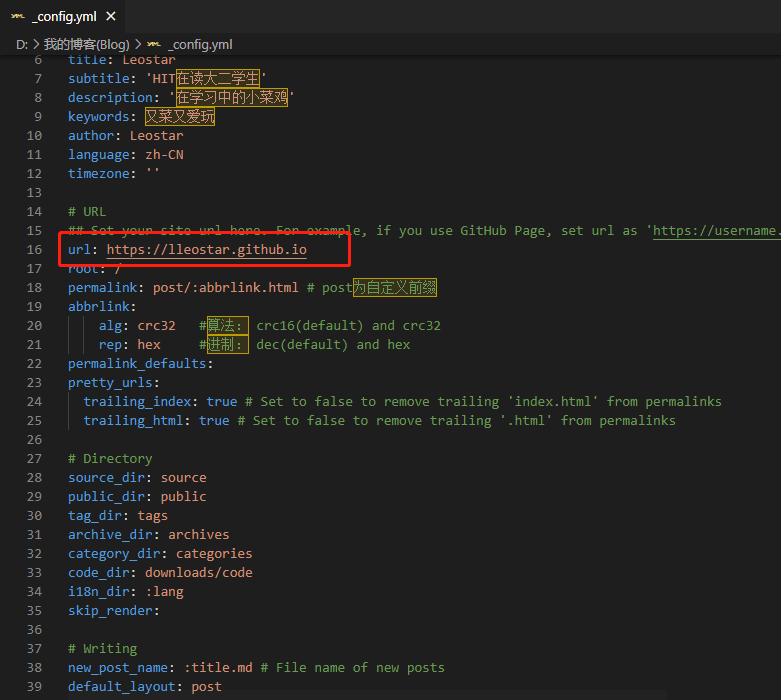Image resolution: width=781 pixels, height=700 pixels.
Task: Click the skip_render key
Action: click(x=110, y=610)
